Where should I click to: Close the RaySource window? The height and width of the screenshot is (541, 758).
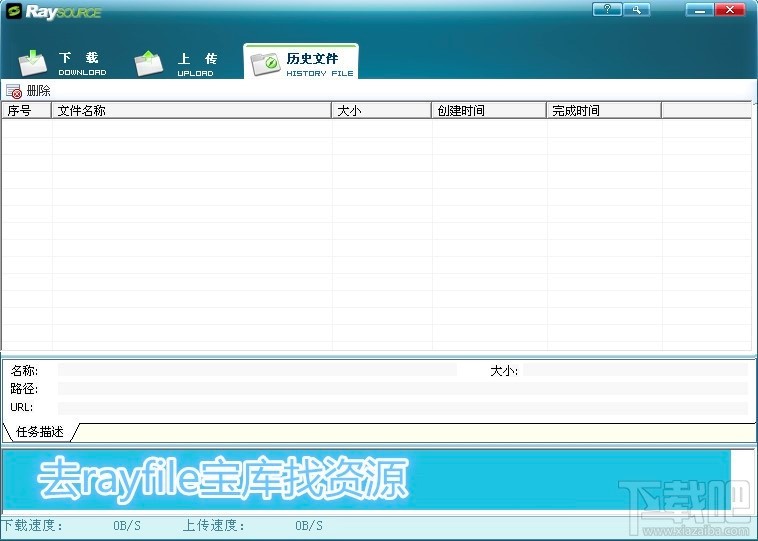coord(730,9)
